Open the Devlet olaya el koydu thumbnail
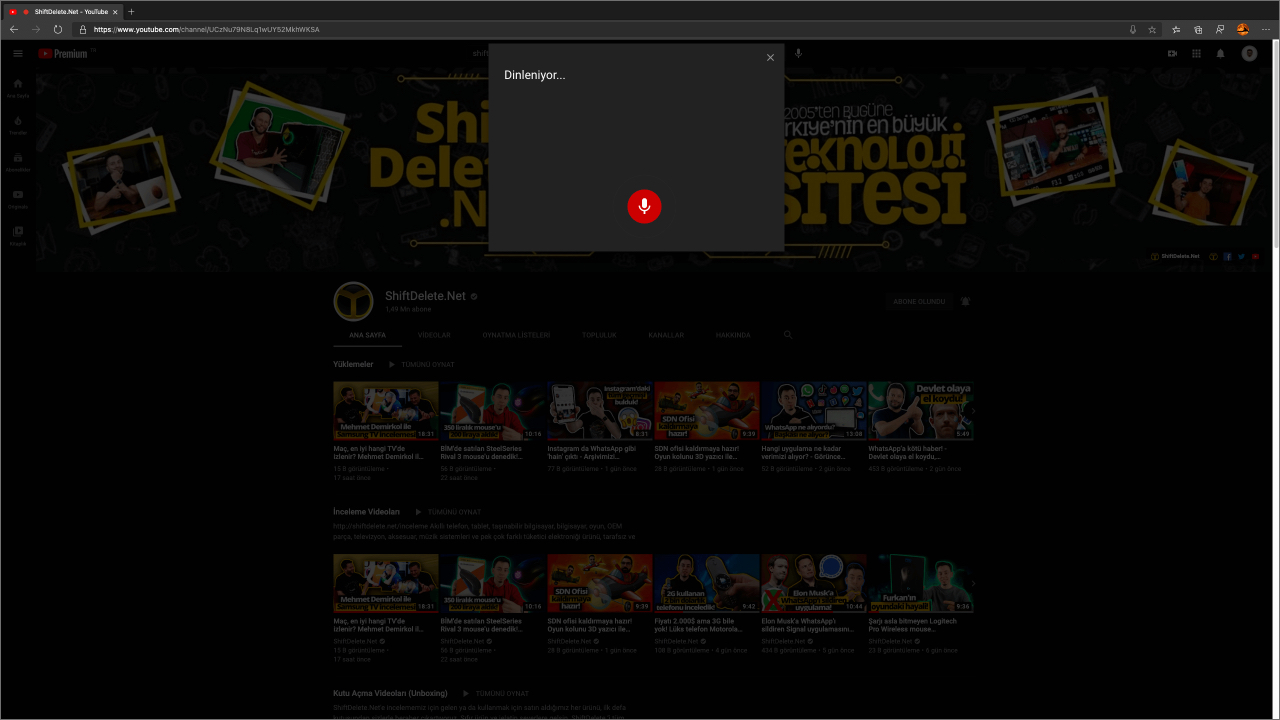The width and height of the screenshot is (1280, 720). [920, 411]
